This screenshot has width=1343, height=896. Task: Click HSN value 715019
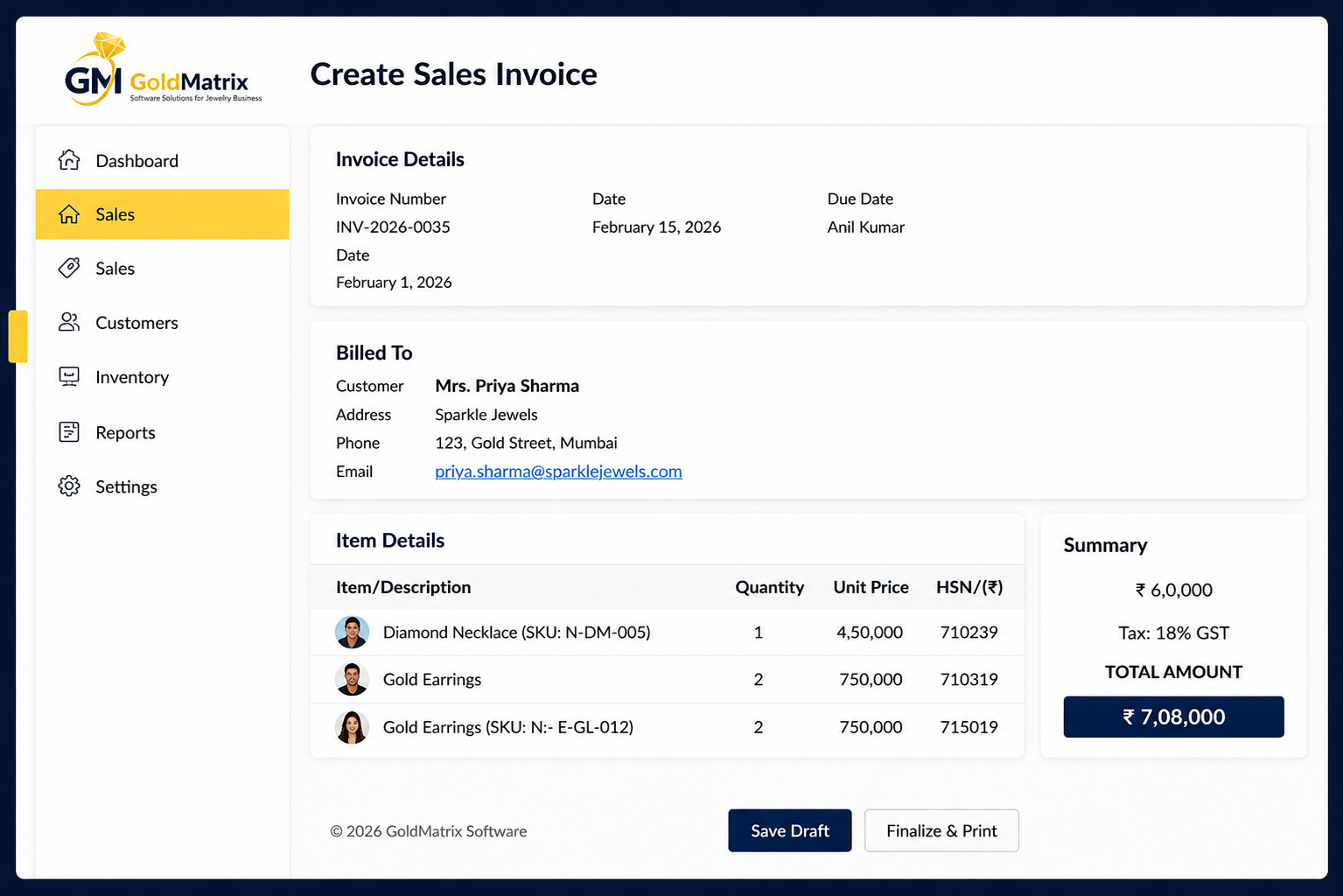pyautogui.click(x=969, y=726)
